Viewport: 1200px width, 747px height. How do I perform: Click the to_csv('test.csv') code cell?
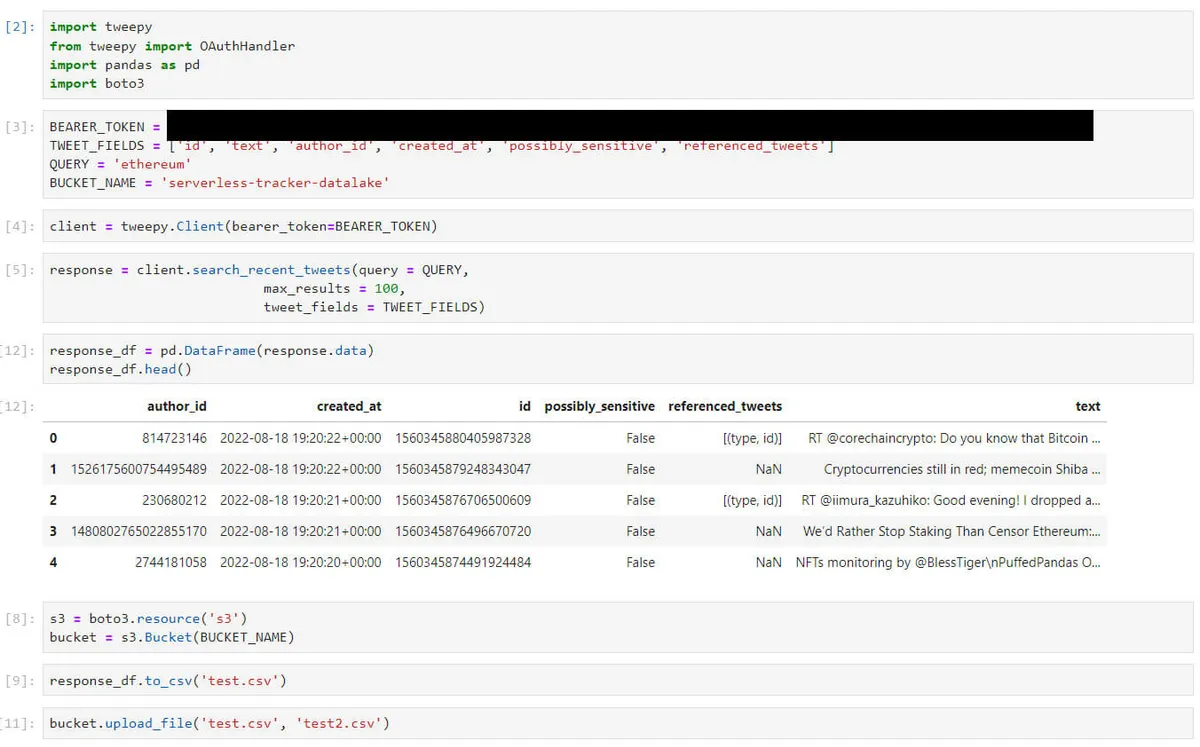pos(618,681)
